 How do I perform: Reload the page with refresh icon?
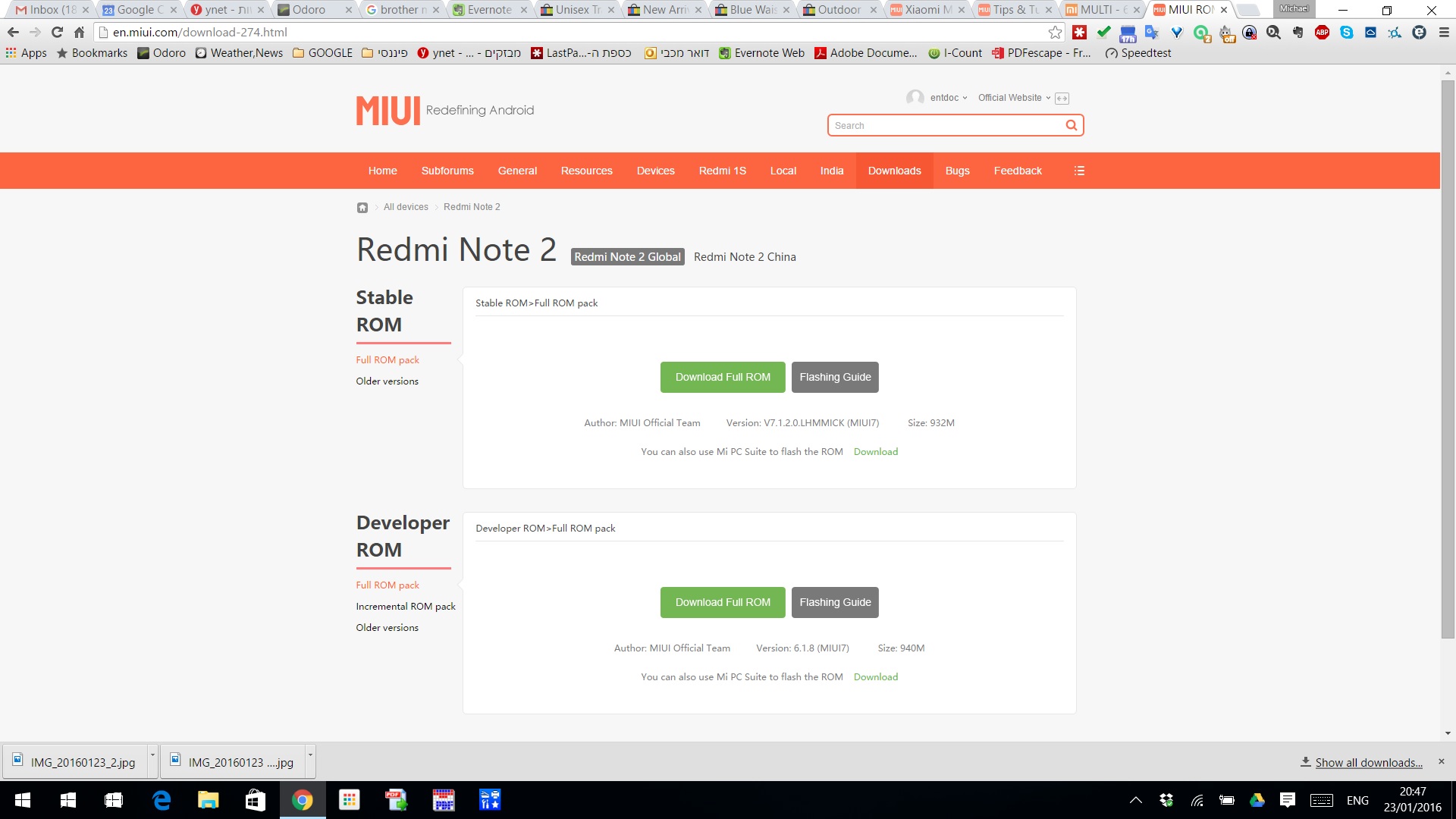(x=57, y=32)
